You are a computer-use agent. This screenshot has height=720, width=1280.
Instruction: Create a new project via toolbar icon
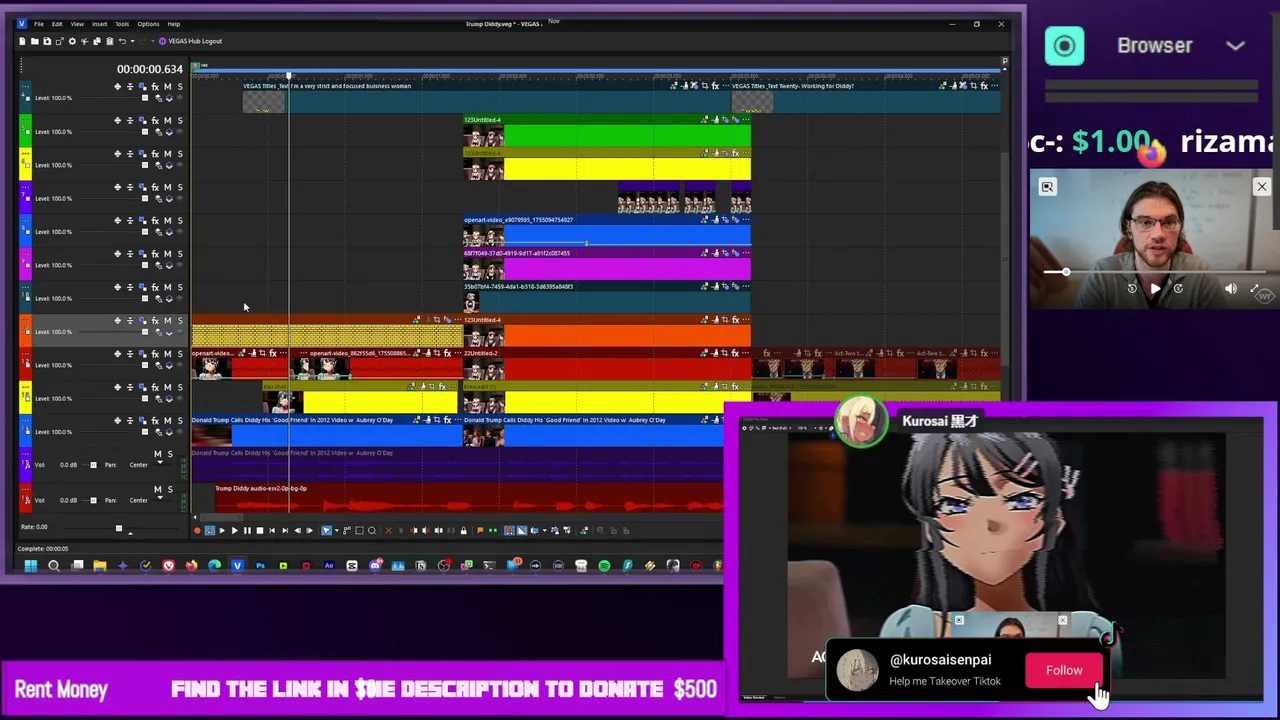pos(22,41)
